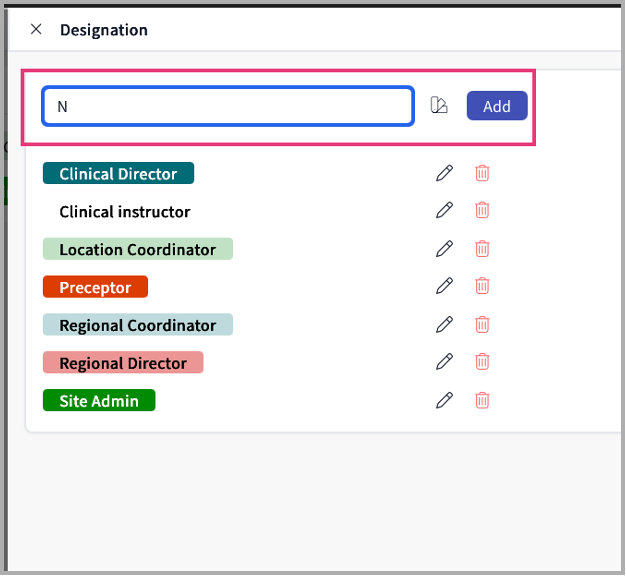Delete the Site Admin designation
Viewport: 626px width, 576px height.
[482, 400]
